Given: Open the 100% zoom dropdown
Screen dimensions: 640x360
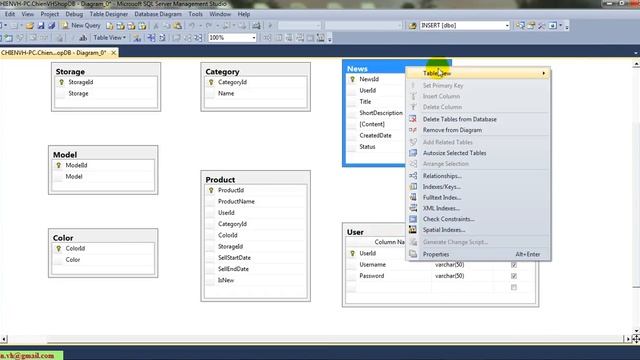Looking at the screenshot, I should coord(253,38).
